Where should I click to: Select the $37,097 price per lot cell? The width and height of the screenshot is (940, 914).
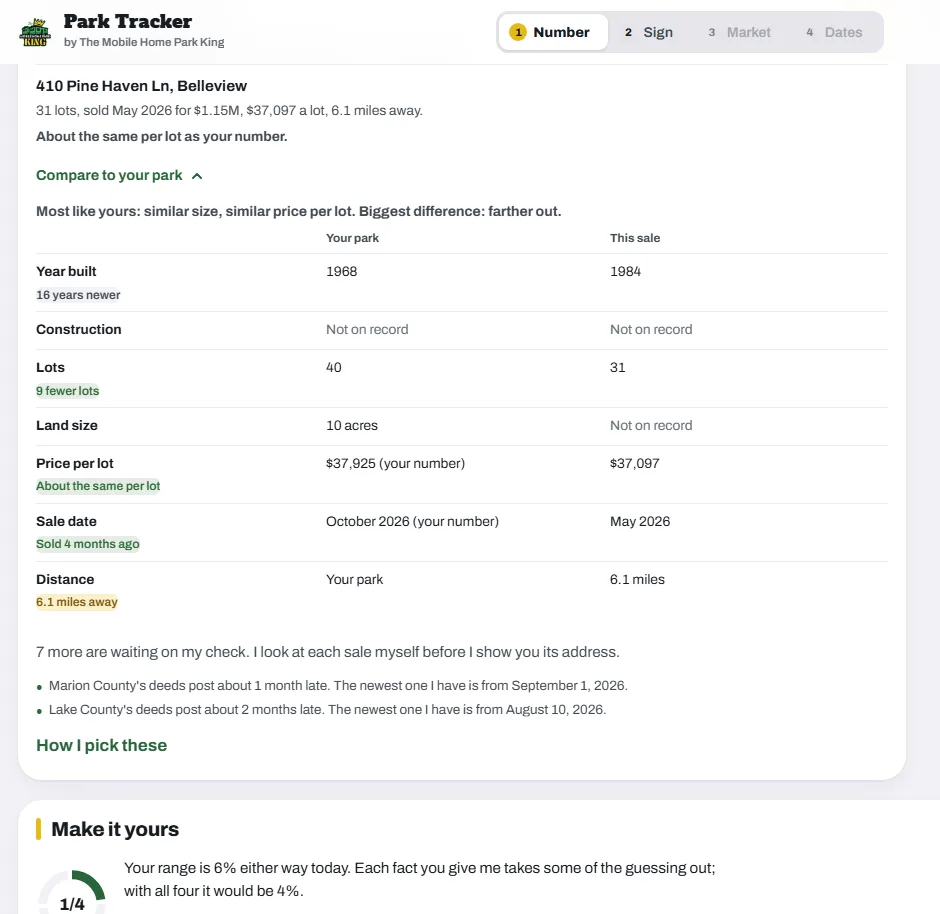634,463
